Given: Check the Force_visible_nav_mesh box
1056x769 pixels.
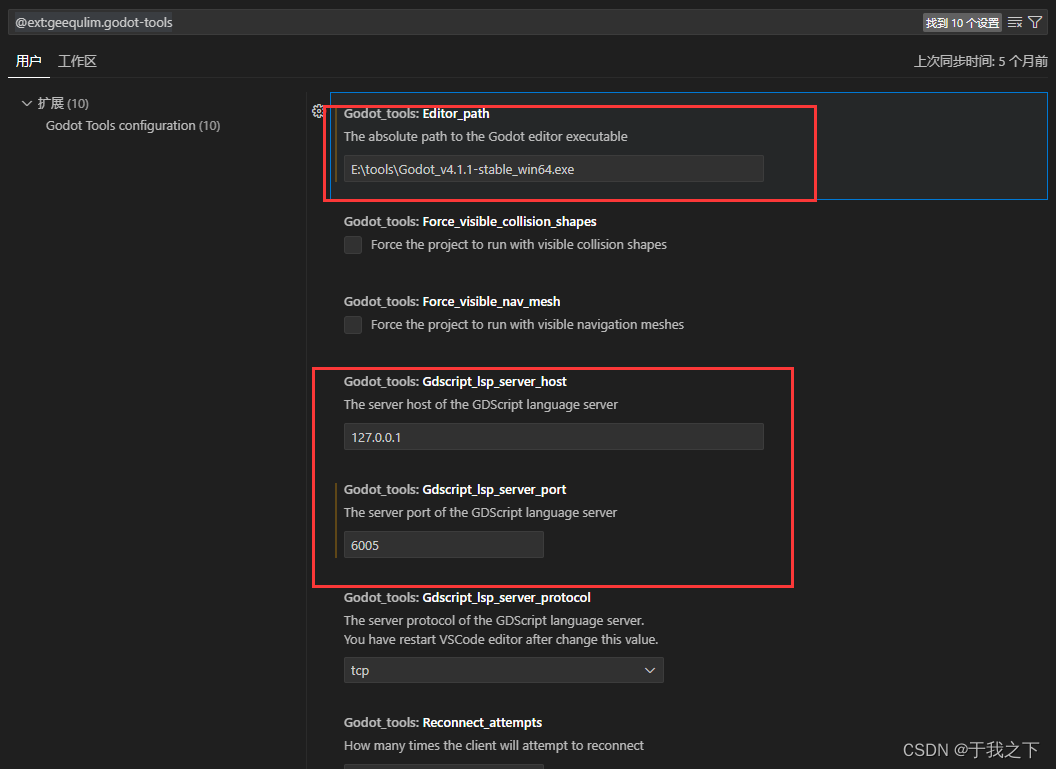Looking at the screenshot, I should [353, 324].
